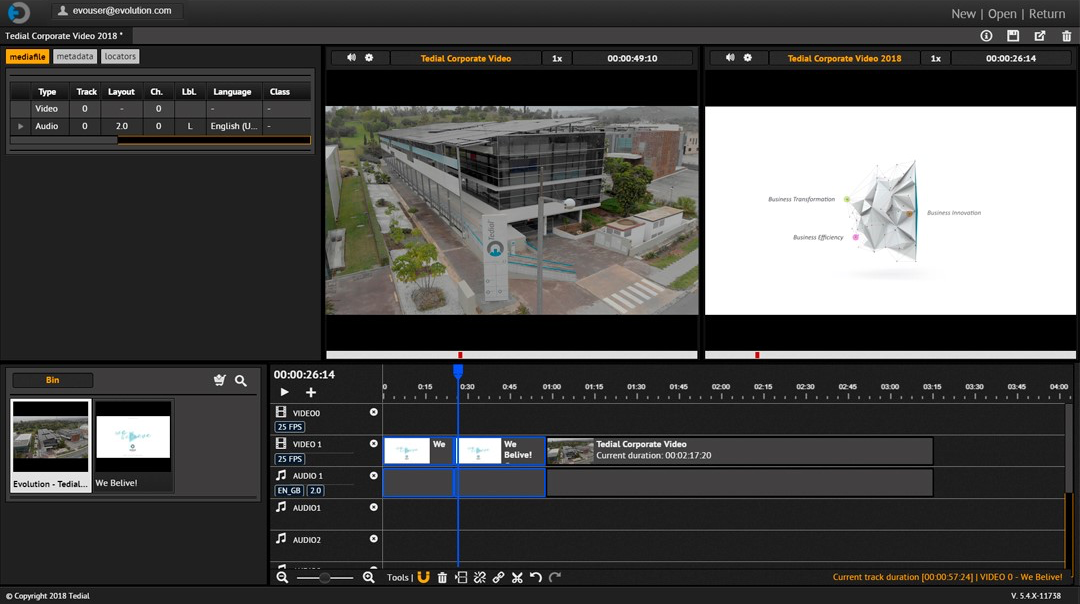Click the Bin panel header
This screenshot has width=1080, height=604.
pos(52,380)
